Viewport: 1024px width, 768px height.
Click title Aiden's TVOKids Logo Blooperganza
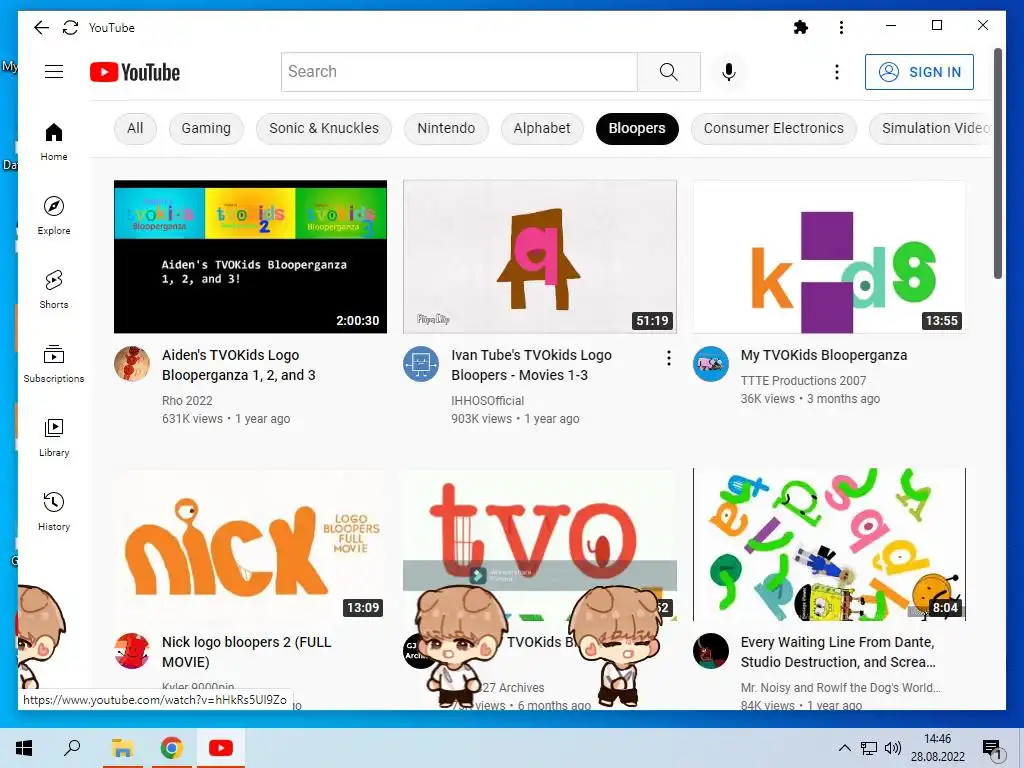coord(239,365)
